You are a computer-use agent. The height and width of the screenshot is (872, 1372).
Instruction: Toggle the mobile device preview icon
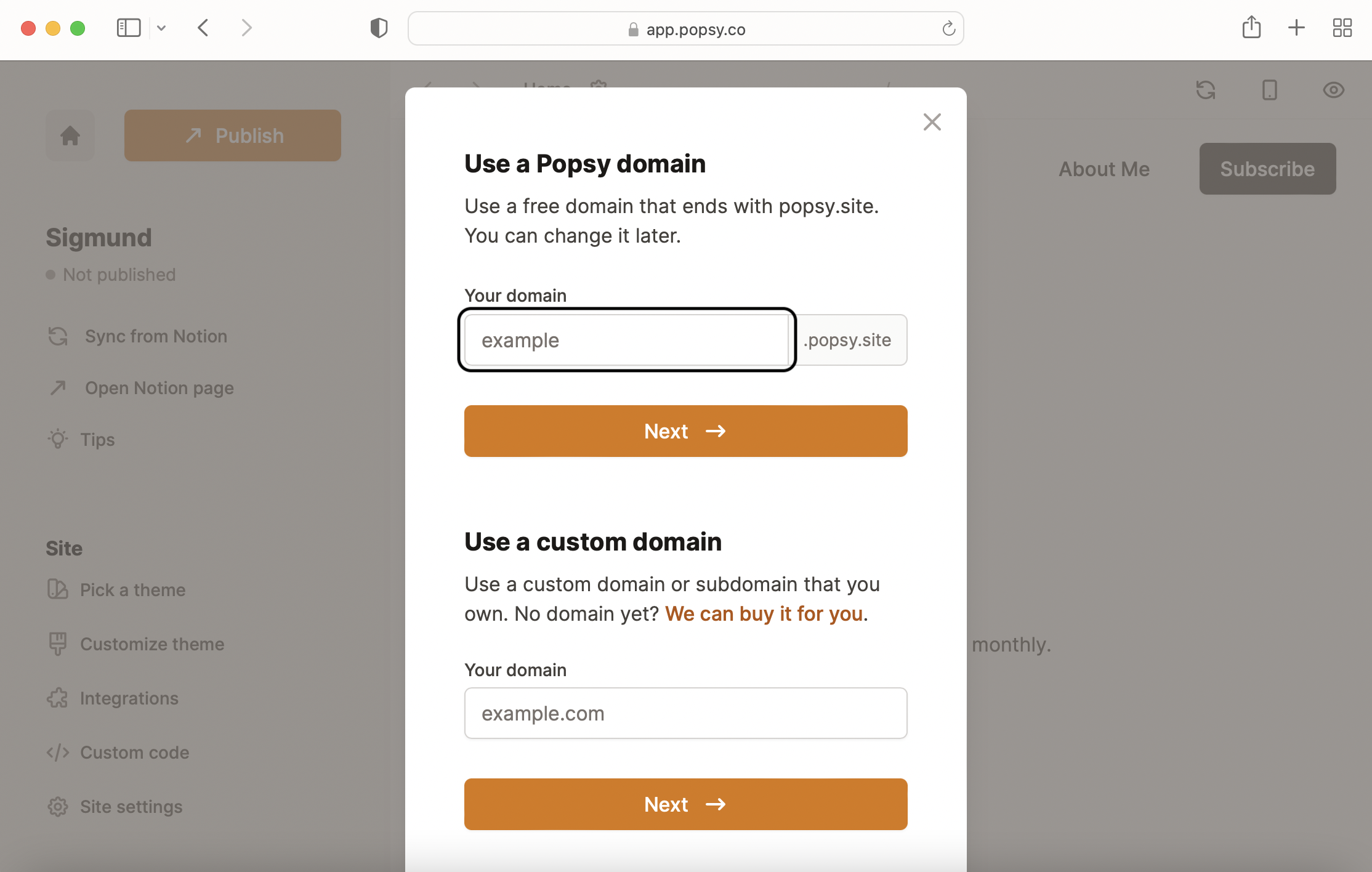(1269, 90)
